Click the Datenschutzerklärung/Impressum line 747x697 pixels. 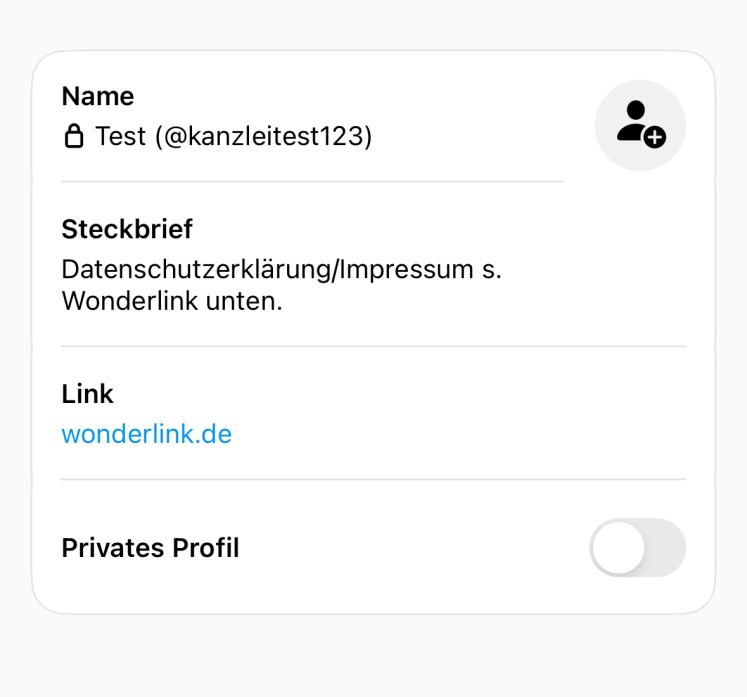[280, 270]
